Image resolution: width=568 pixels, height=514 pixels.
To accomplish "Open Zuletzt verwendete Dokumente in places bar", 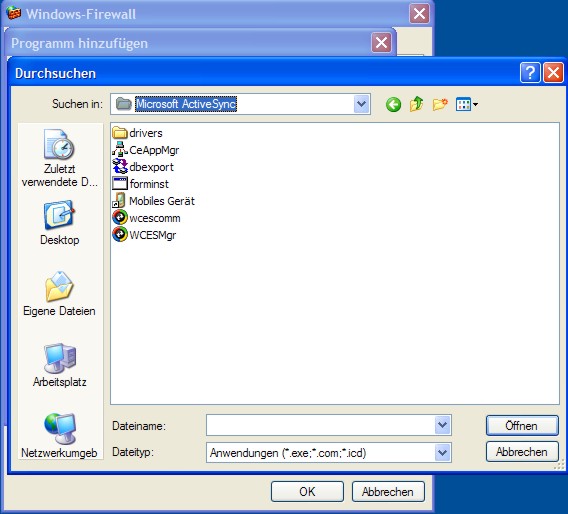I will 59,158.
